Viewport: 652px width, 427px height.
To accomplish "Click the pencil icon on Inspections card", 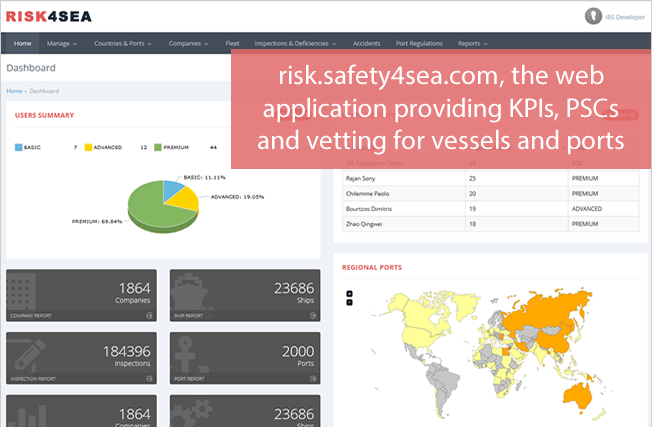I will tap(29, 355).
